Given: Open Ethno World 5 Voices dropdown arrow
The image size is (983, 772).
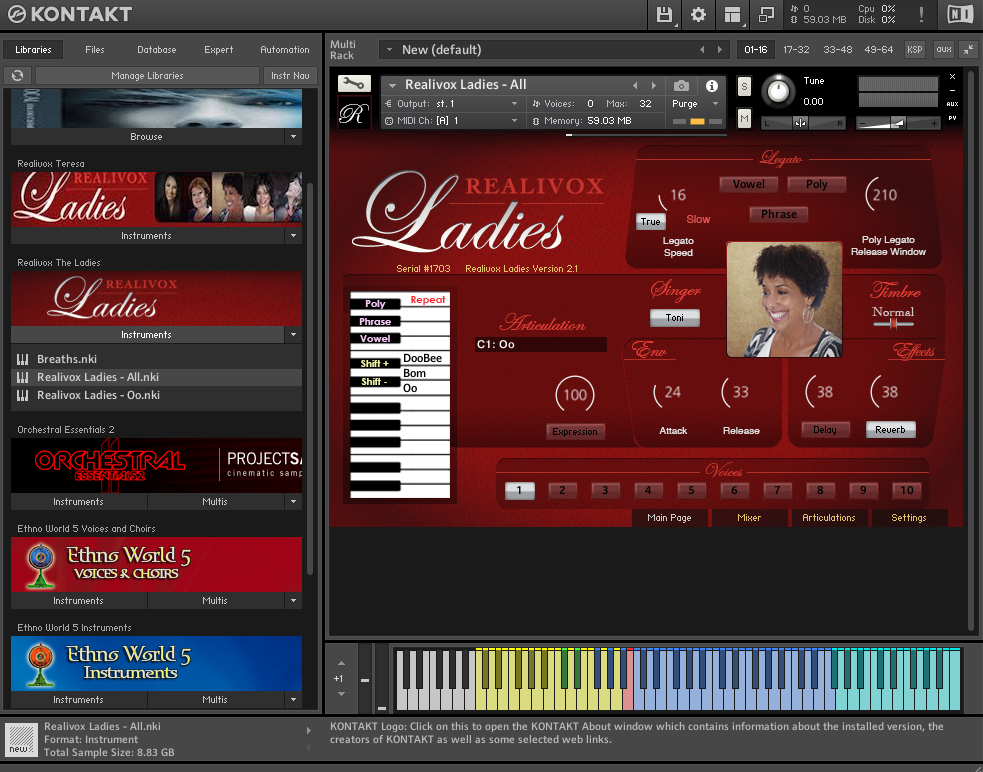Looking at the screenshot, I should coord(293,601).
